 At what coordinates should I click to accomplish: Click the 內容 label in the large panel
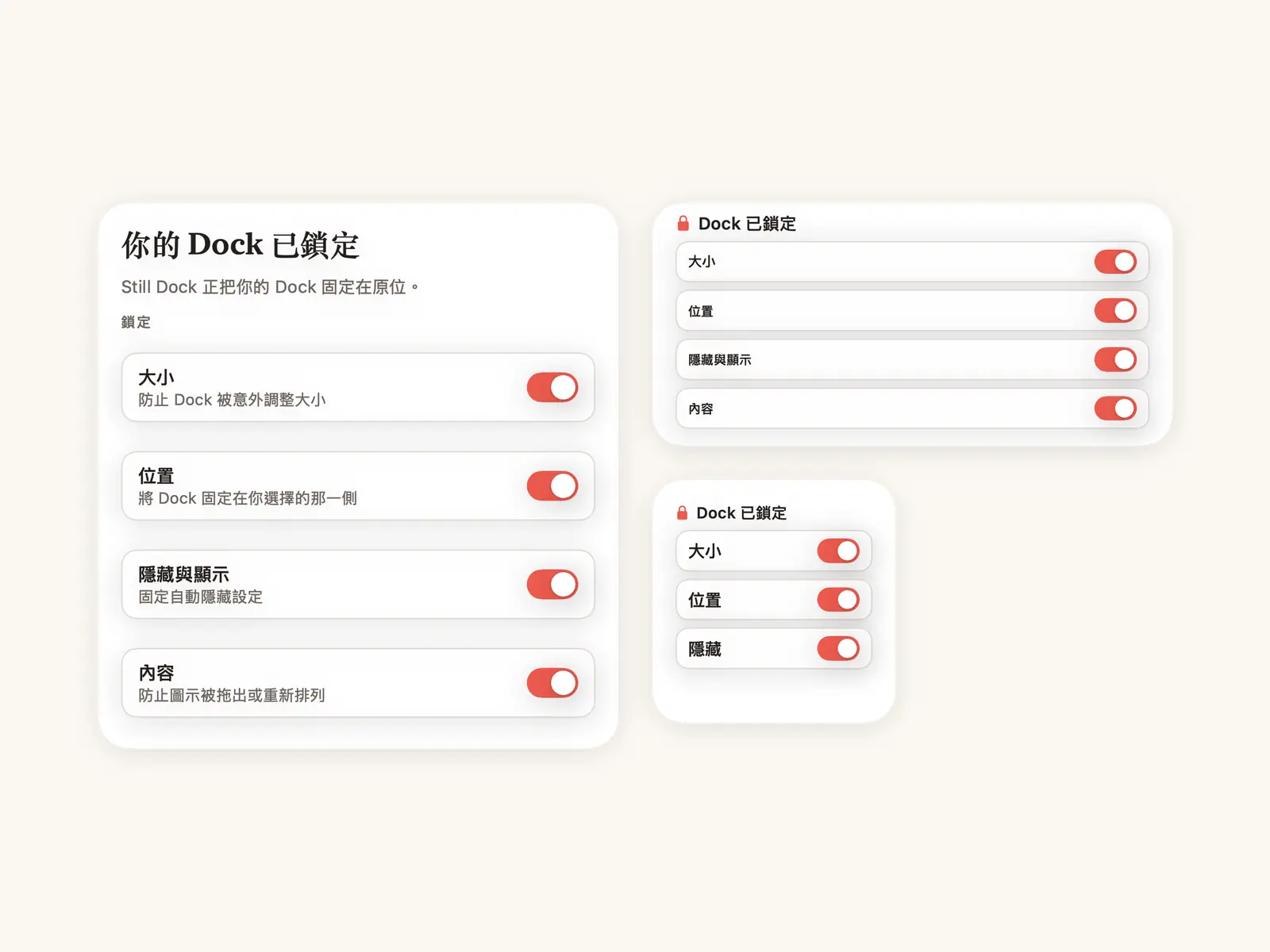[156, 673]
